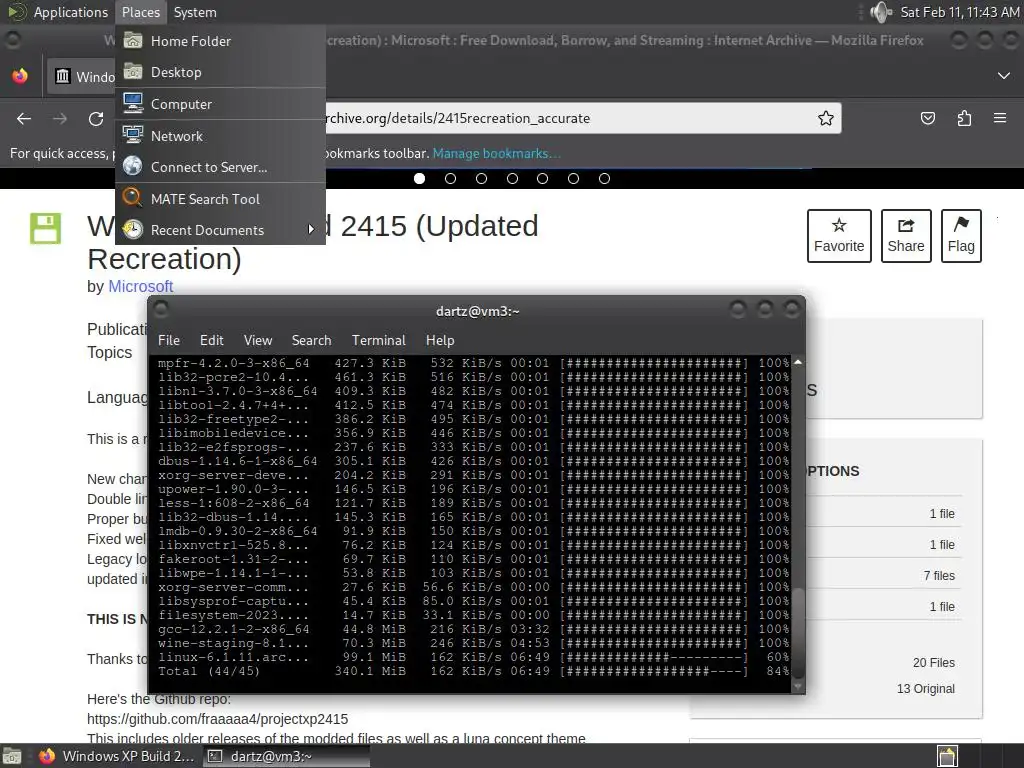This screenshot has height=768, width=1024.
Task: Click the terminal vertical scrollbar thumb
Action: [797, 634]
